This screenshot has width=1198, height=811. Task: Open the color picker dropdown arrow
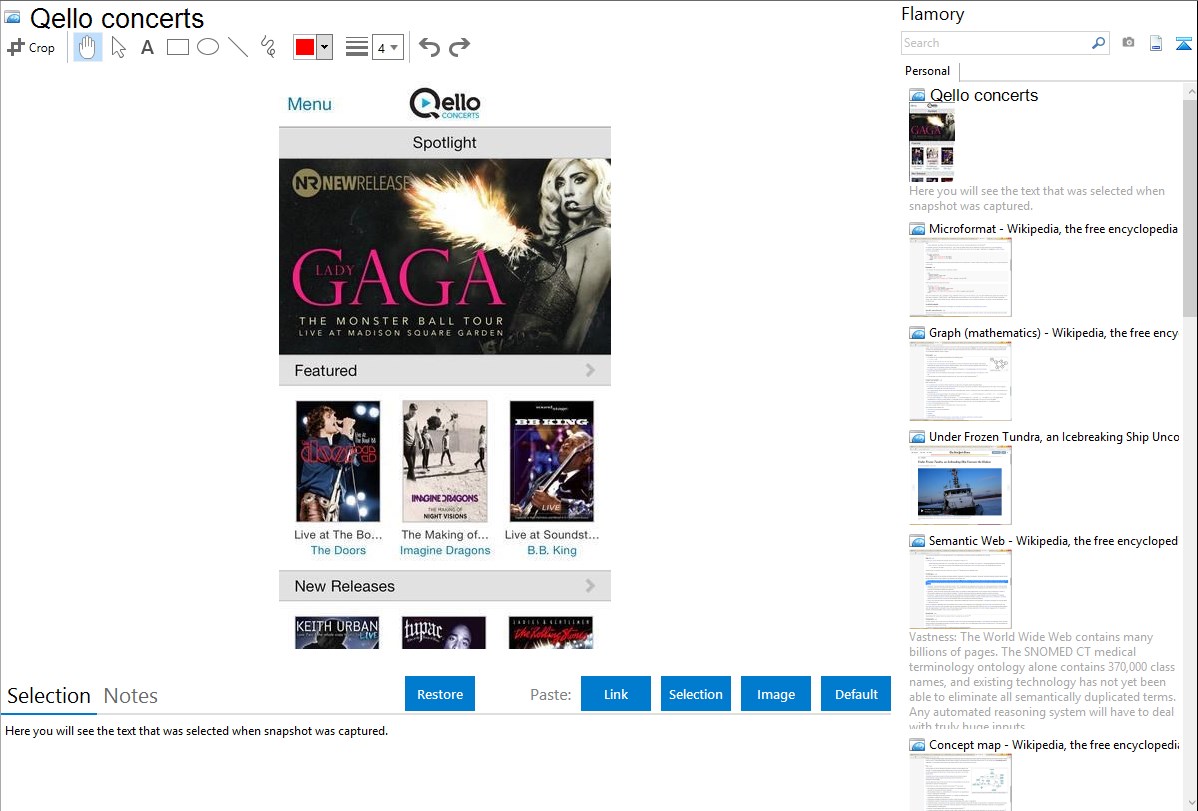click(325, 47)
